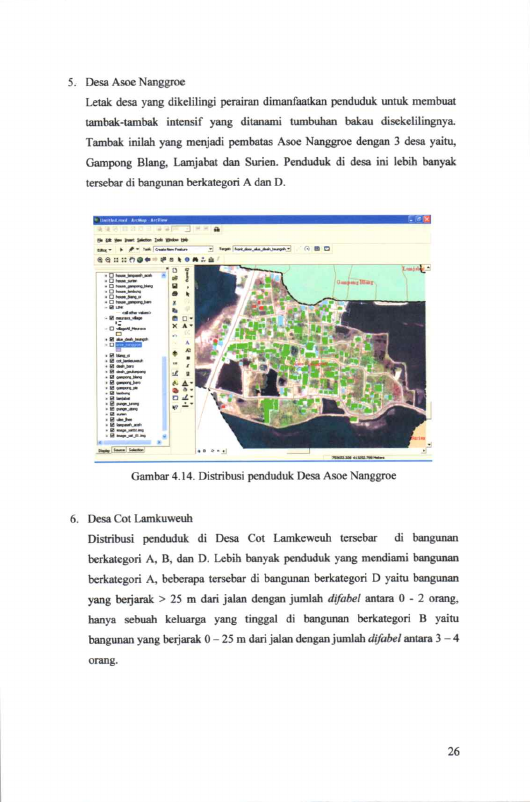Screen dimensions: 530x802
Task: Activate the Identify info tool
Action: [187, 260]
